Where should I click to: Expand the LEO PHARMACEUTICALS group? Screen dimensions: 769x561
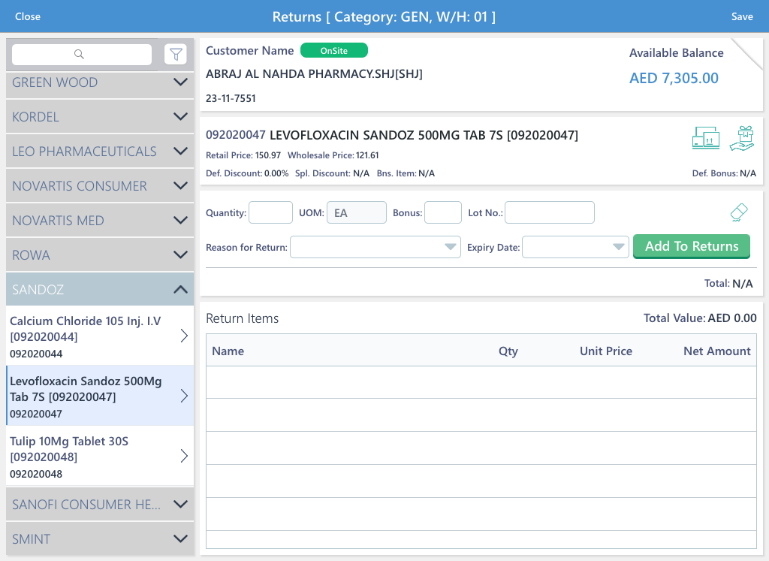[x=100, y=151]
